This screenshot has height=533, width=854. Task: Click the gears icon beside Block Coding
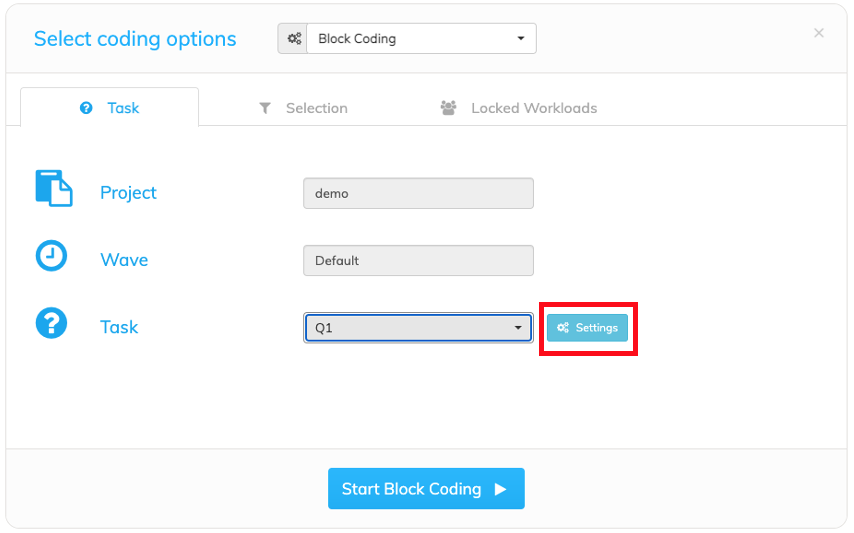(x=294, y=39)
